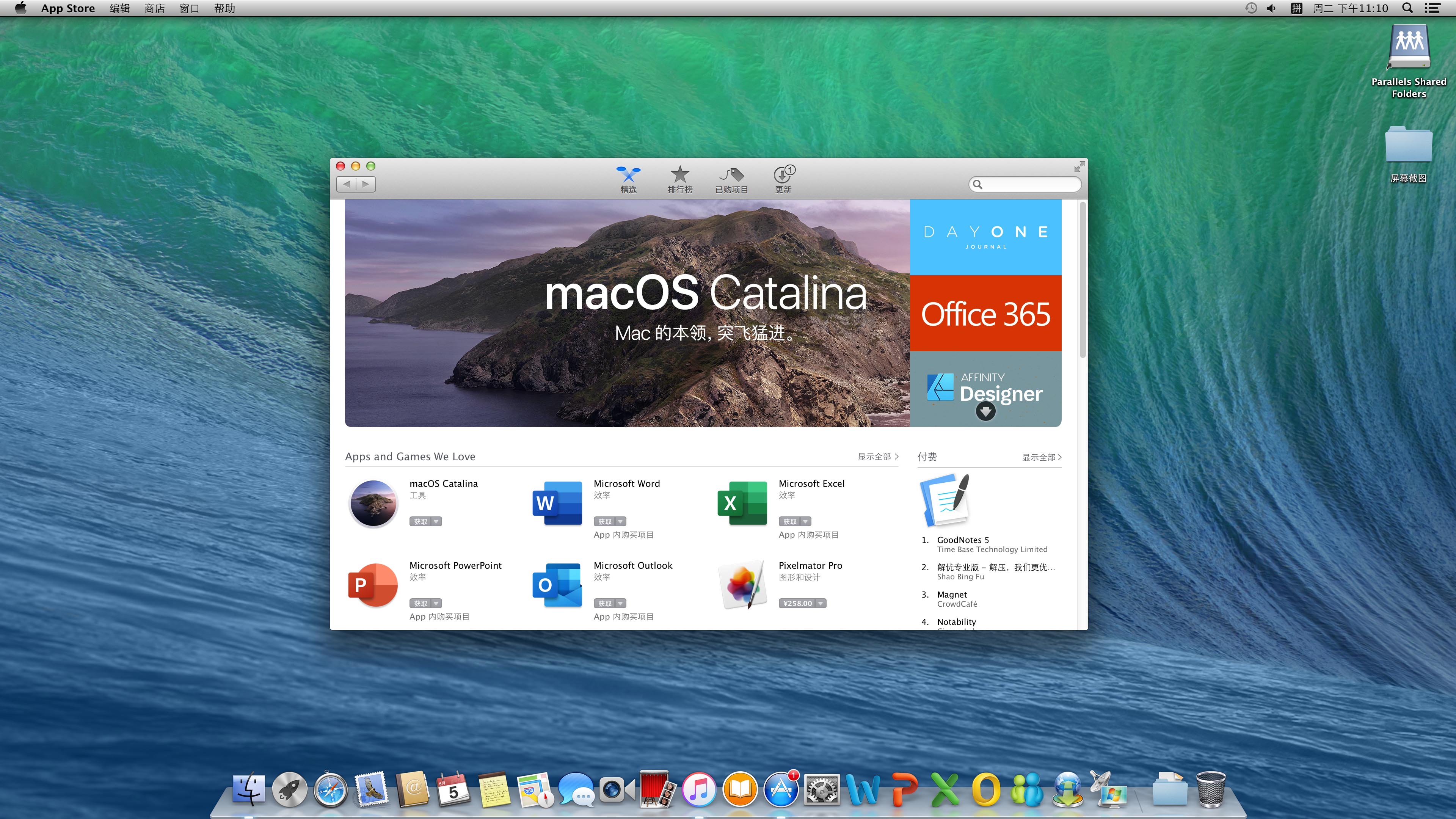
Task: Click 显示全部 link for Apps and Games We Love
Action: pyautogui.click(x=877, y=457)
